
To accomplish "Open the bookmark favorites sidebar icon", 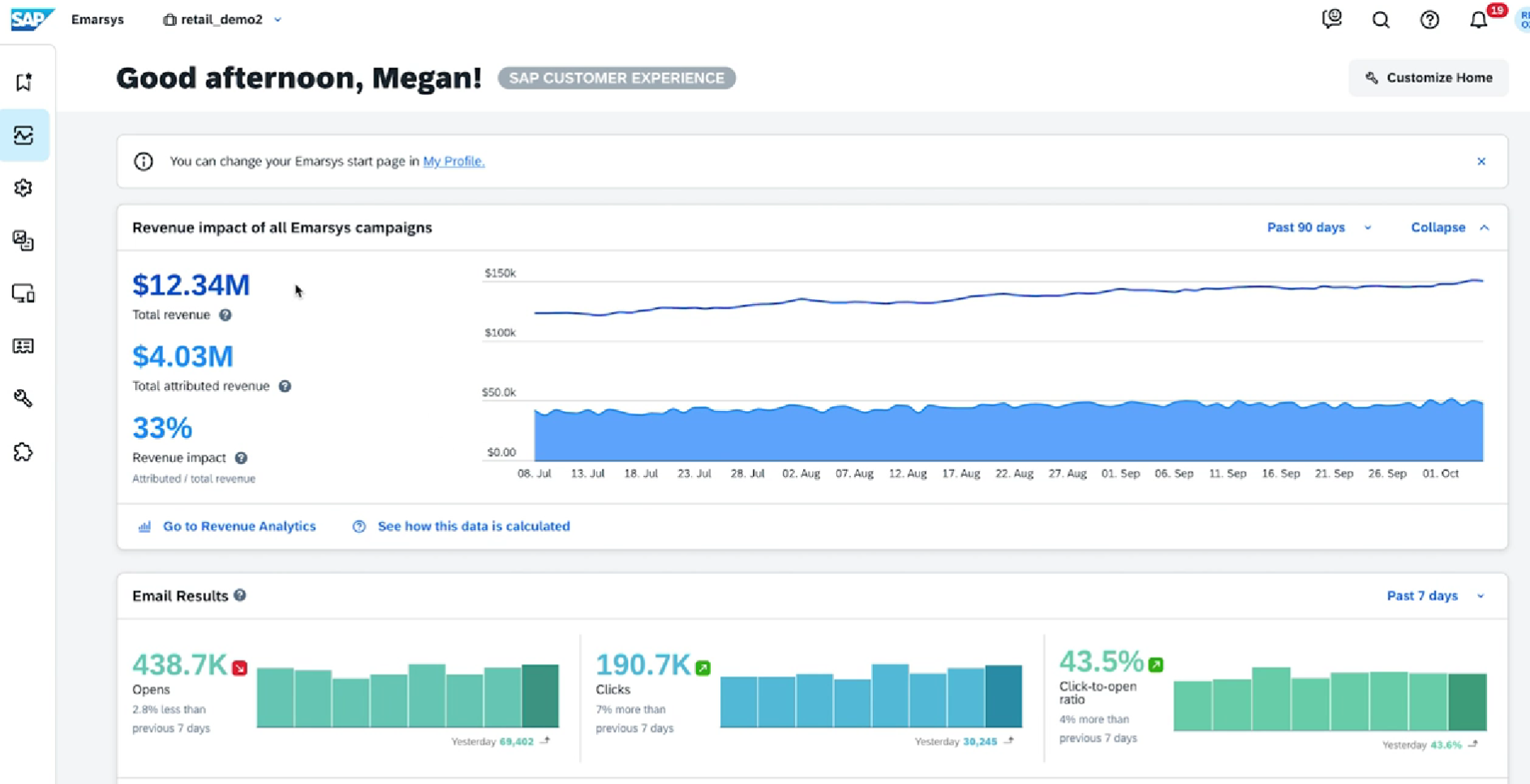I will click(x=24, y=82).
